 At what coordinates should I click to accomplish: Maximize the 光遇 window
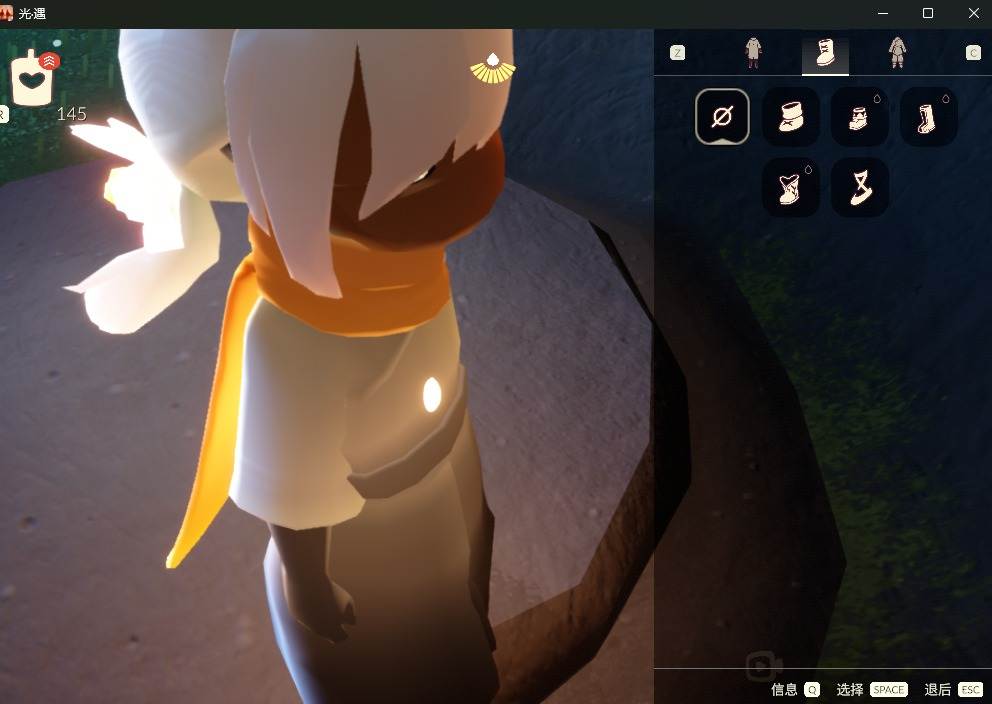[927, 13]
